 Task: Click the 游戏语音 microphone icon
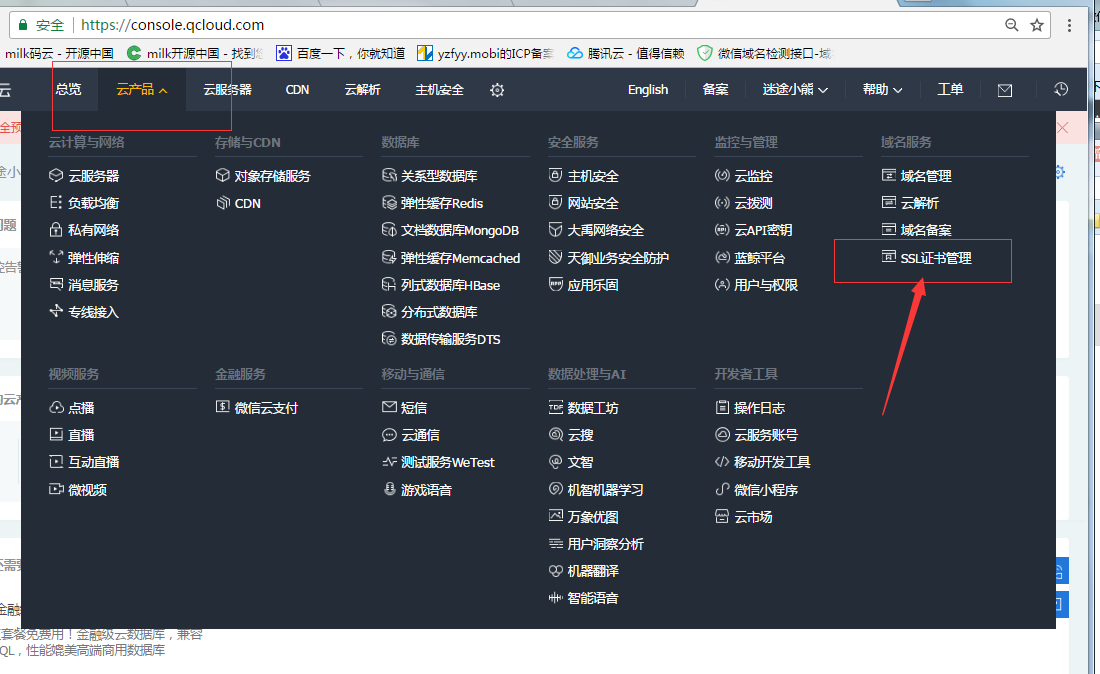pyautogui.click(x=389, y=489)
